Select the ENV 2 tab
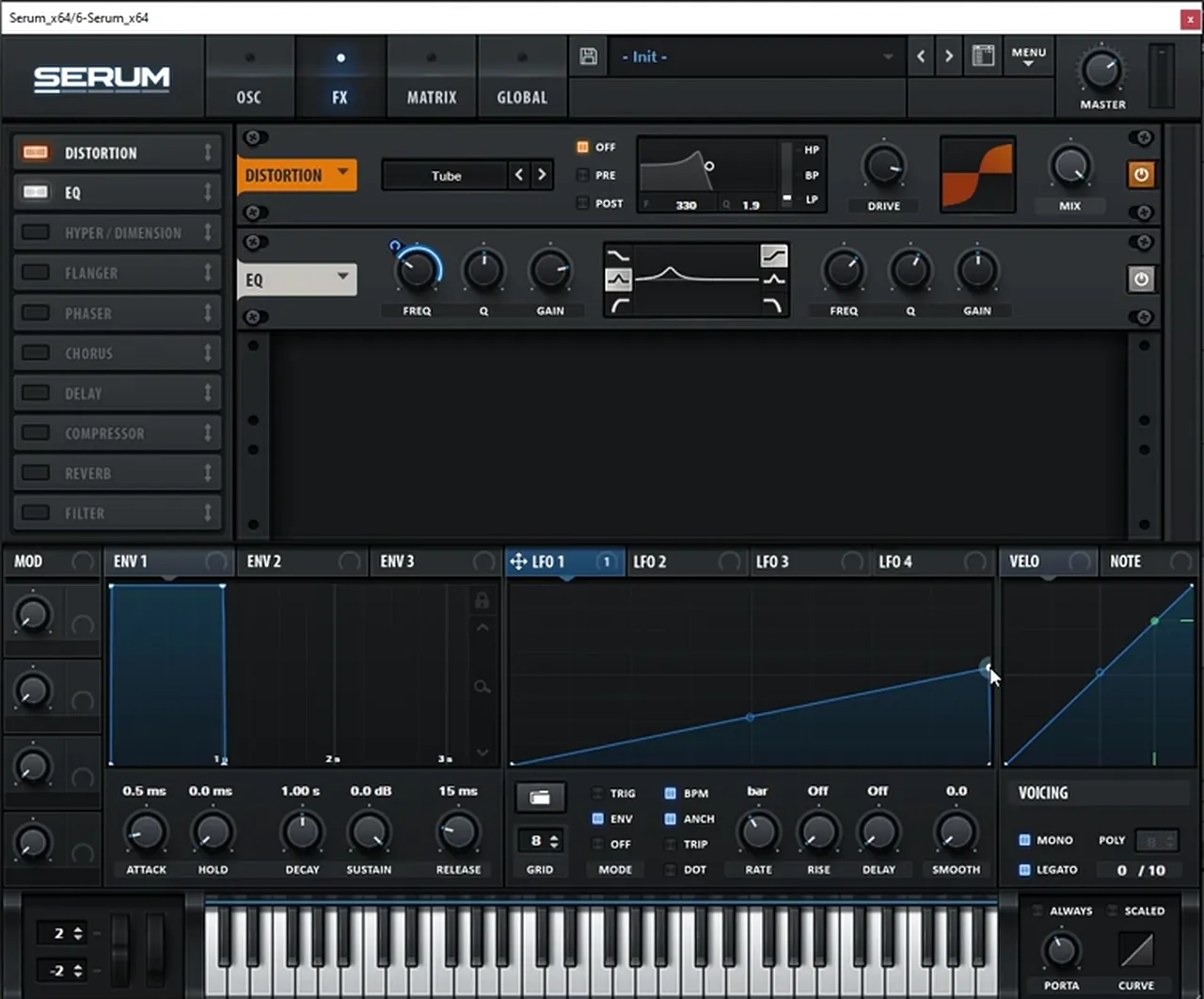The image size is (1204, 999). (x=302, y=562)
